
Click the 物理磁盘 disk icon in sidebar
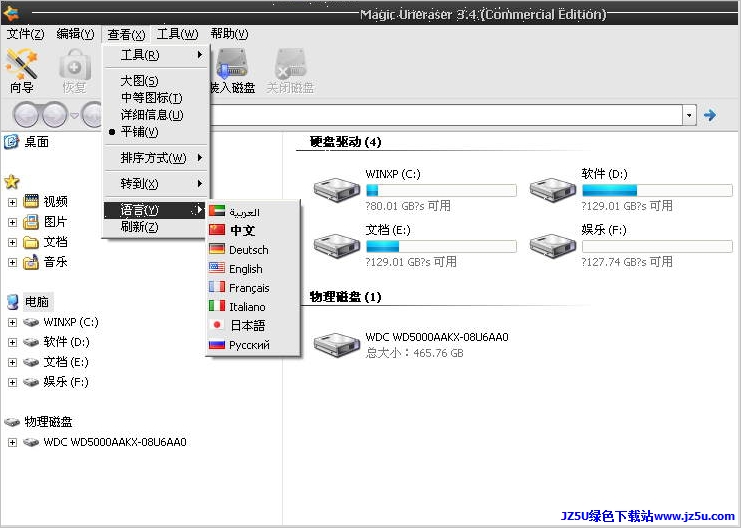tap(12, 422)
